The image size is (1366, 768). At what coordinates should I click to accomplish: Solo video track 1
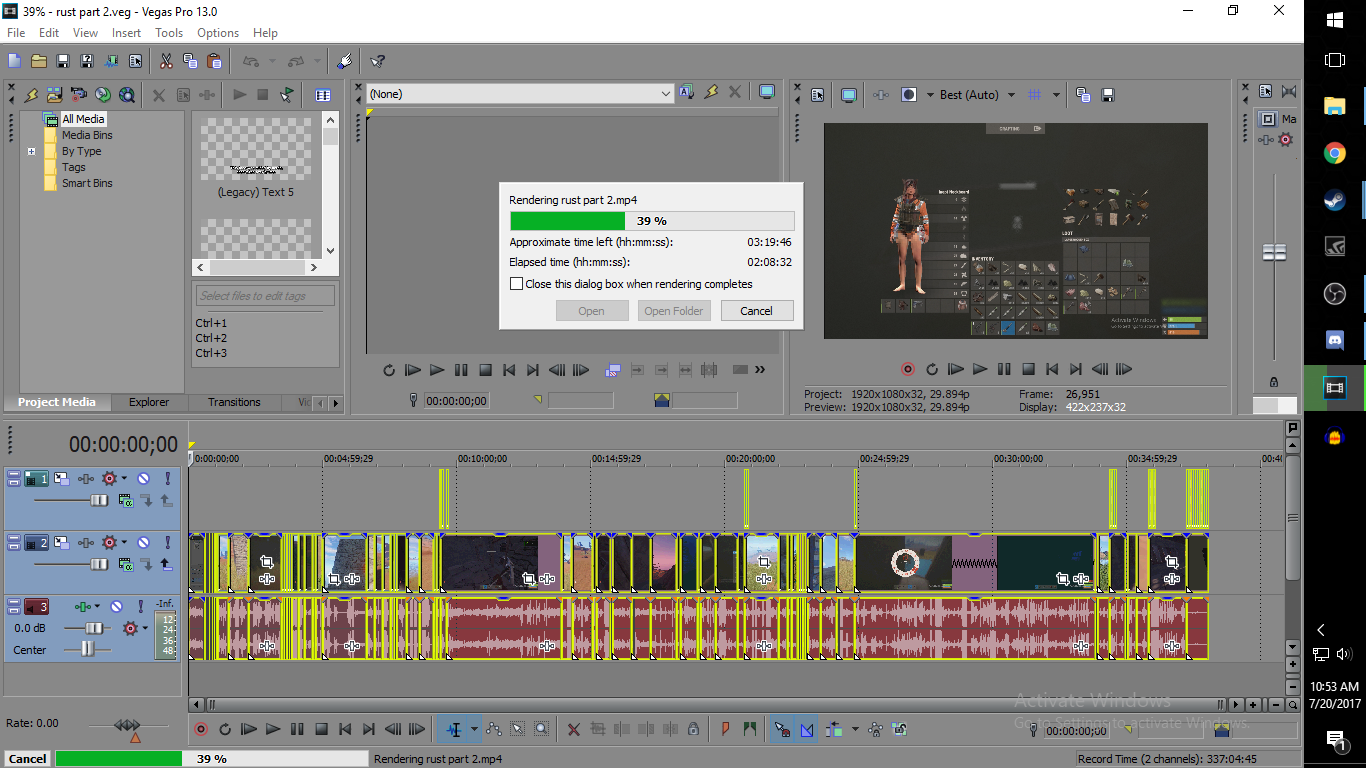point(167,478)
